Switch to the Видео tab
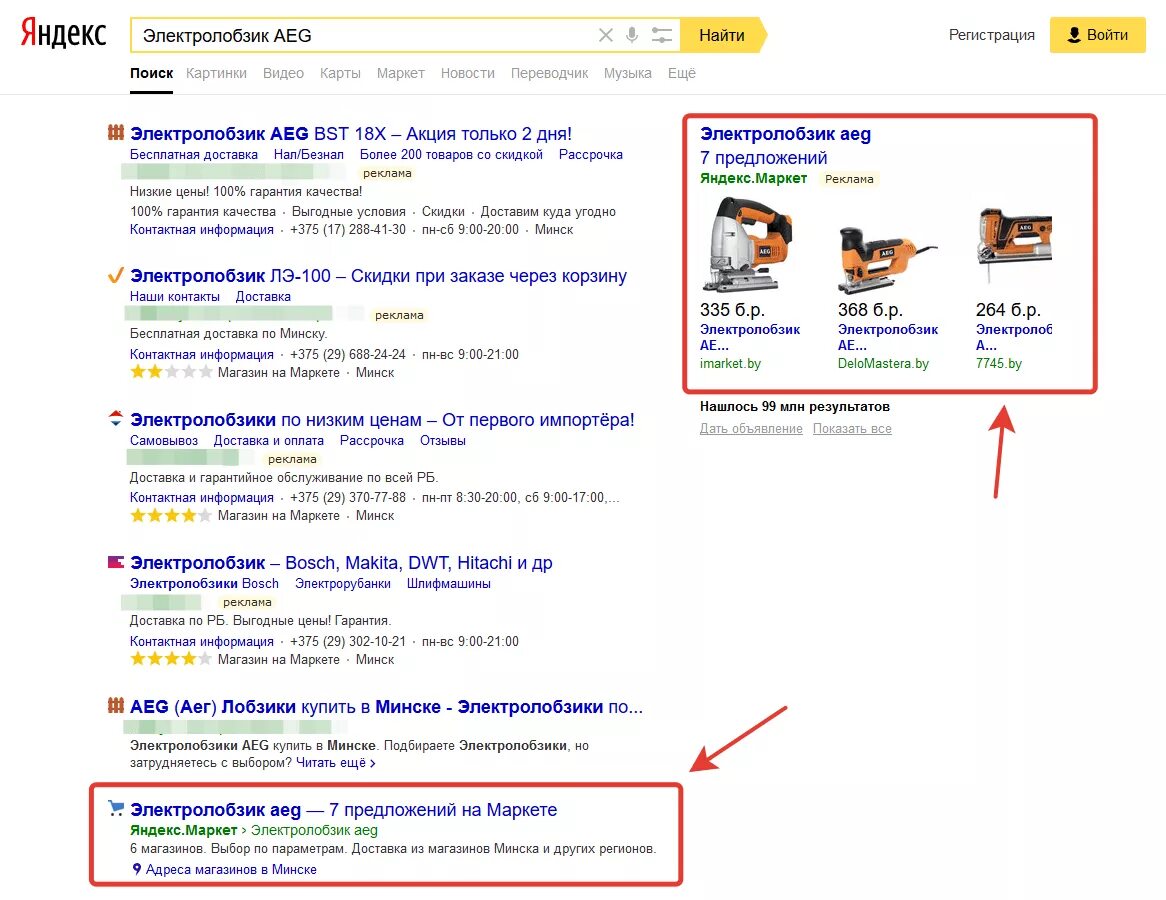The width and height of the screenshot is (1166, 900). tap(283, 73)
